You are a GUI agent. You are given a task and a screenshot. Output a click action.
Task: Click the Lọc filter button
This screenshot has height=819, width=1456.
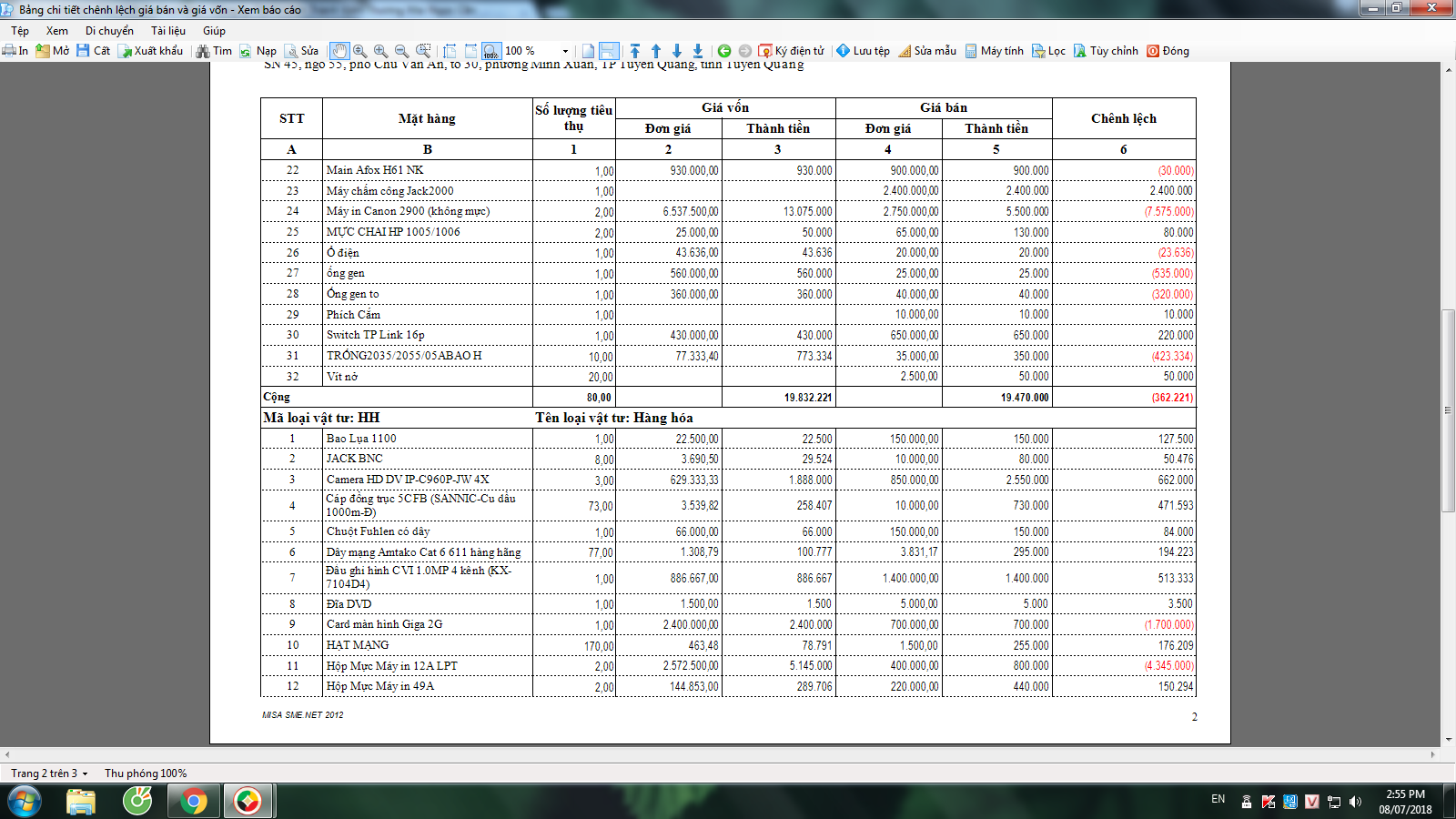(x=1048, y=51)
